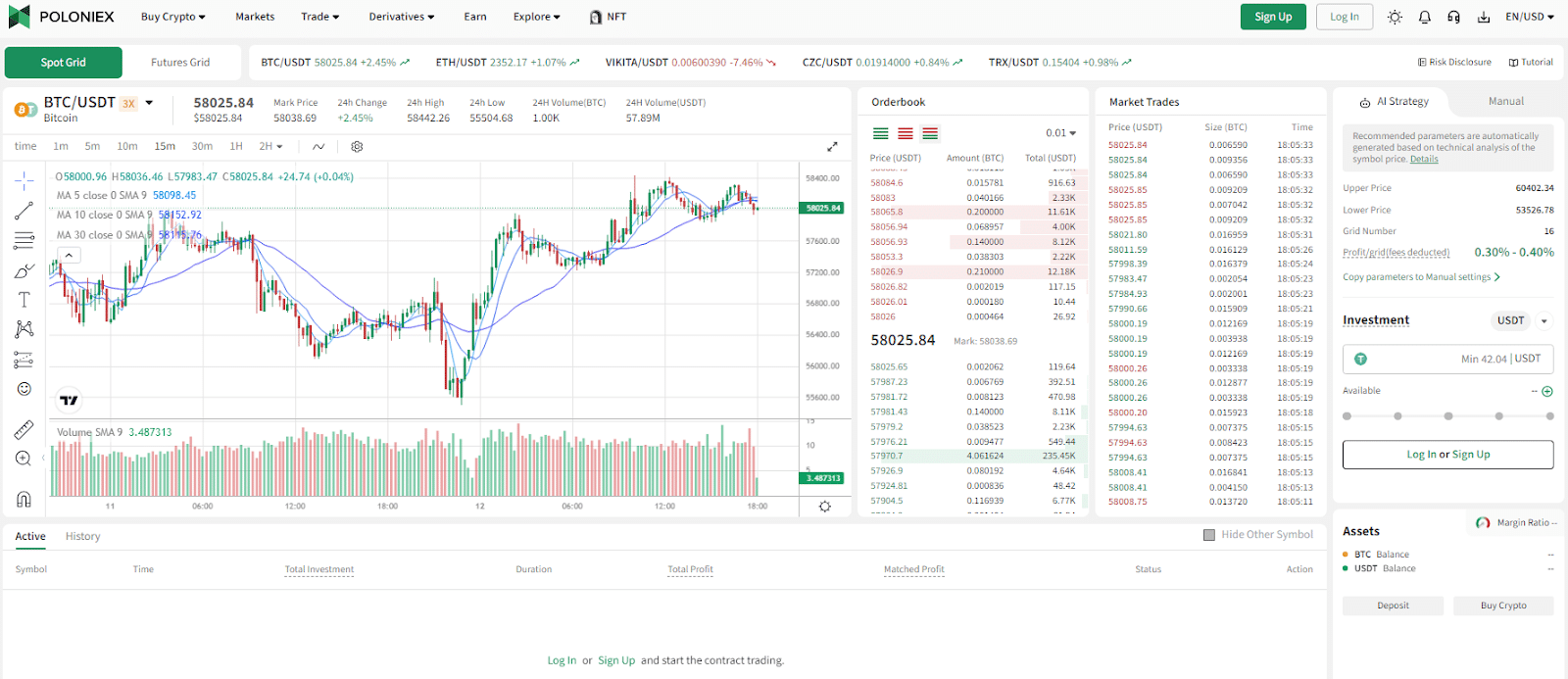Open chart indicators icon

[318, 146]
